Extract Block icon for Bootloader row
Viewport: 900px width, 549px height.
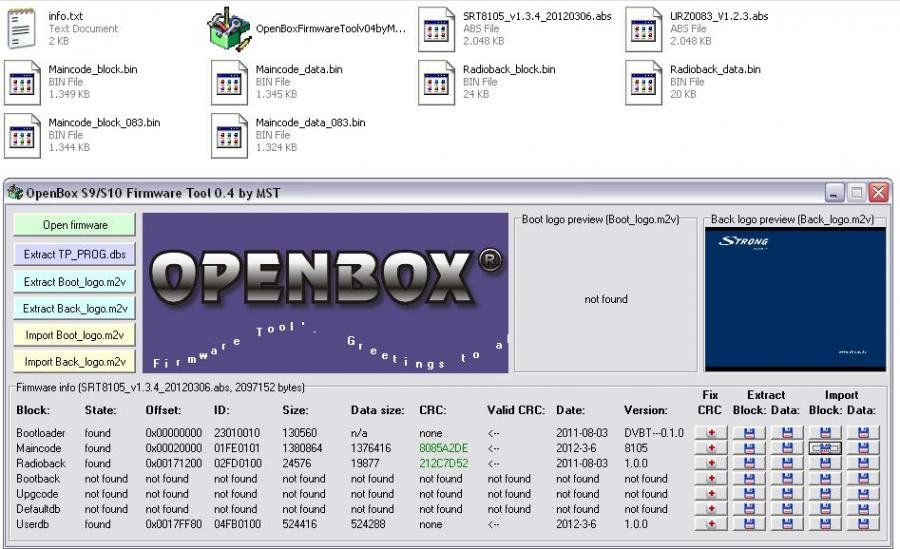point(749,432)
